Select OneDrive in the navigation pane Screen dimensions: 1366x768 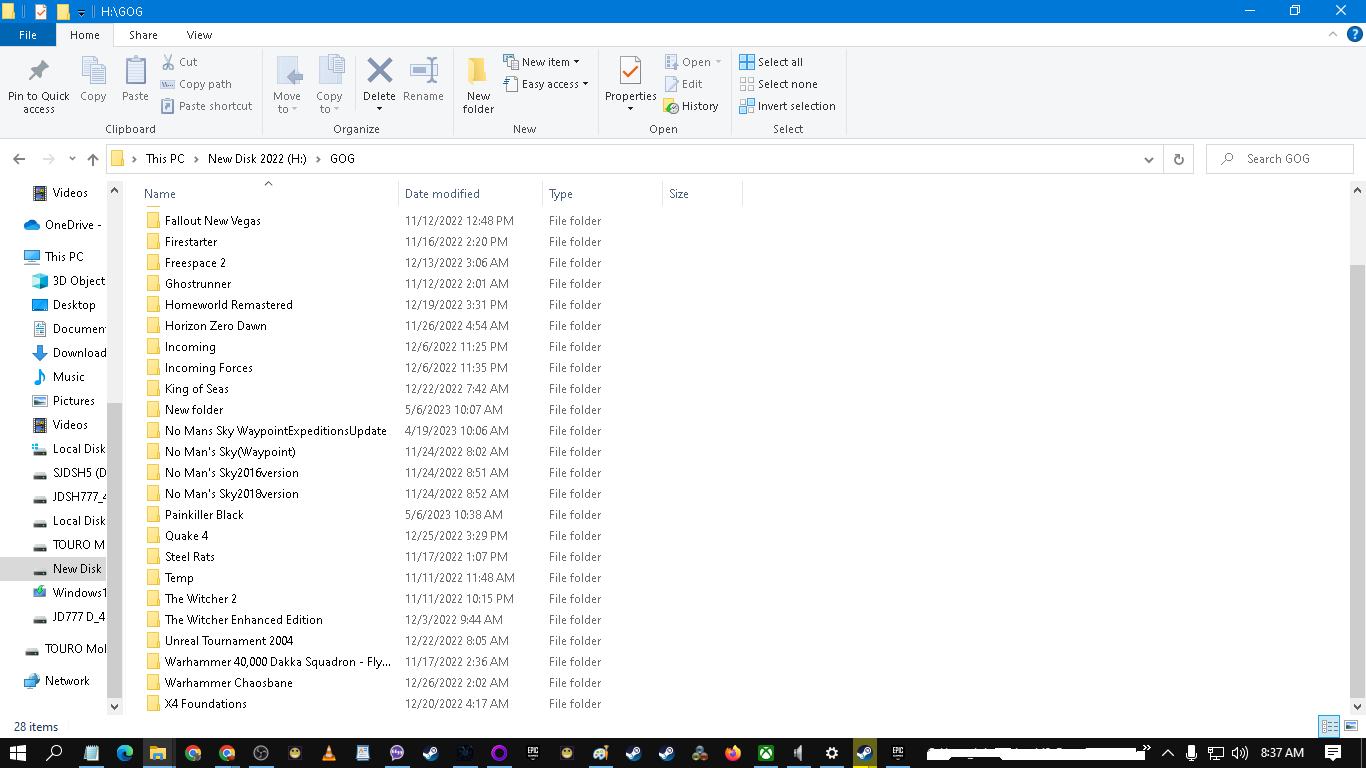[62, 225]
